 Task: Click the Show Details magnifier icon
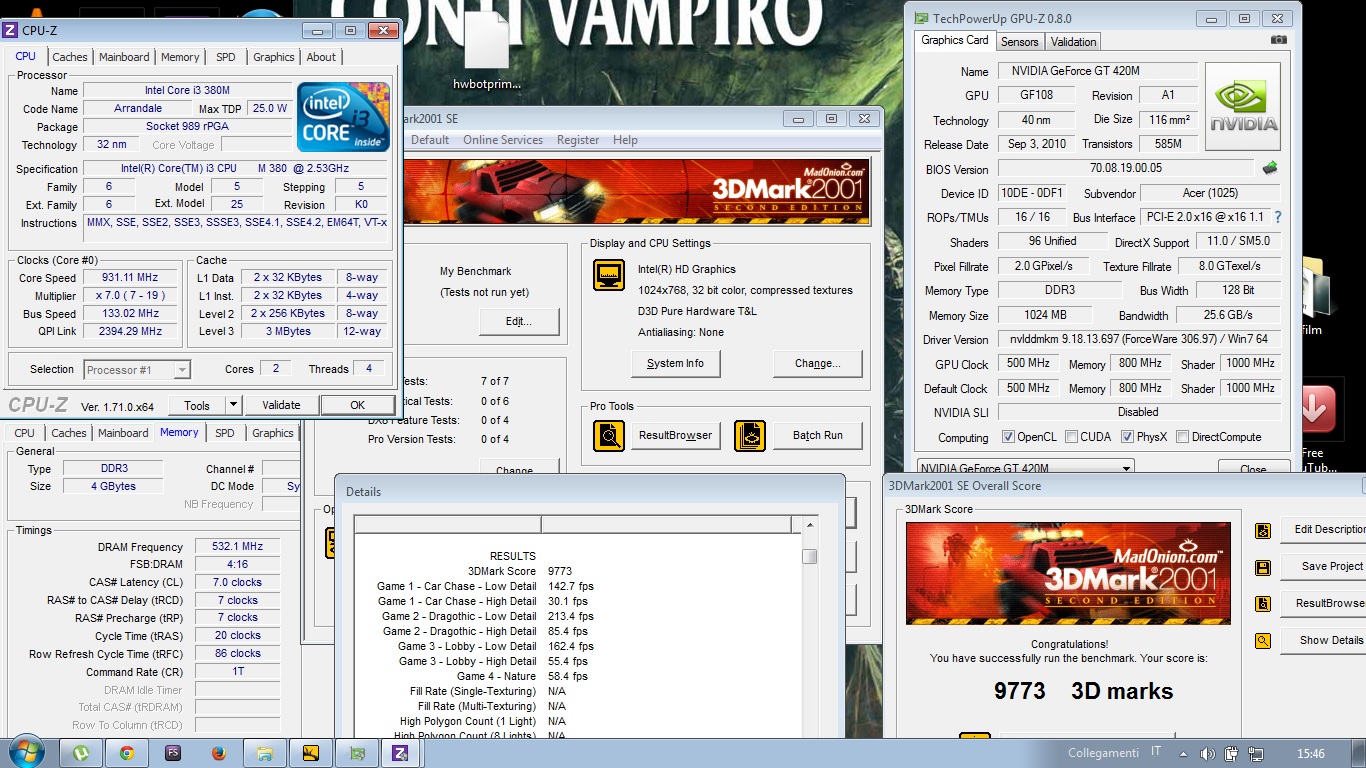1263,641
